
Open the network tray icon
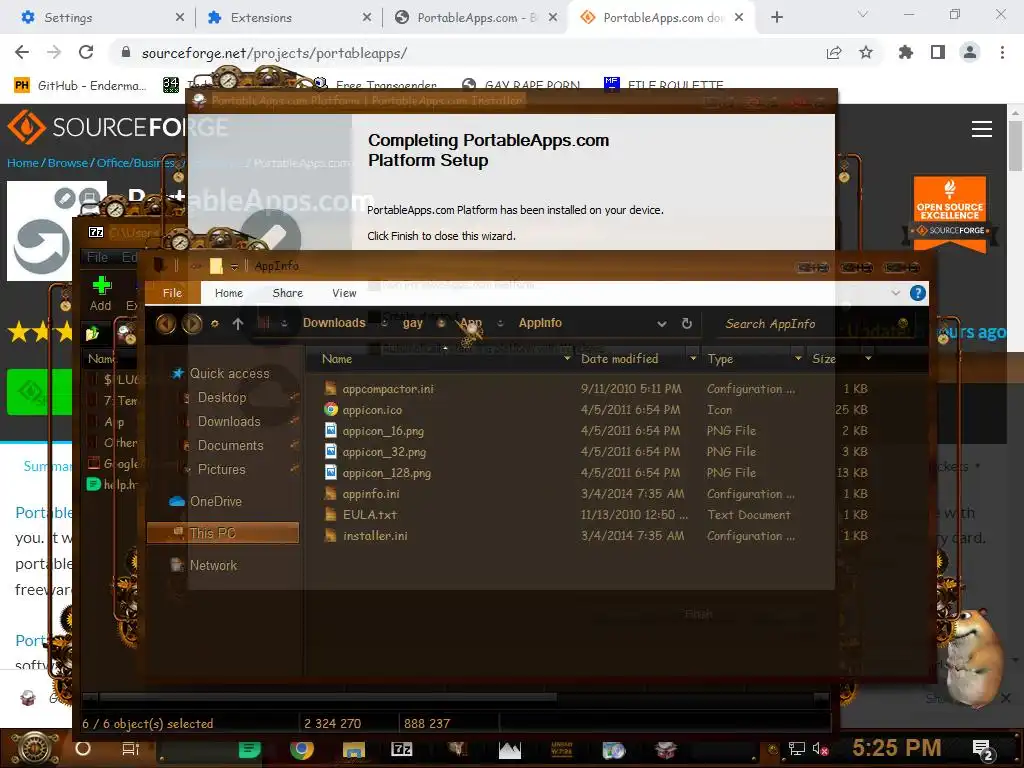[x=797, y=748]
